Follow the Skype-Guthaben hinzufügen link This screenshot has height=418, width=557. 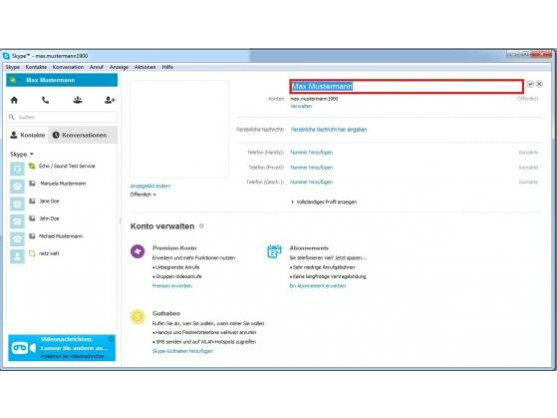click(x=183, y=351)
